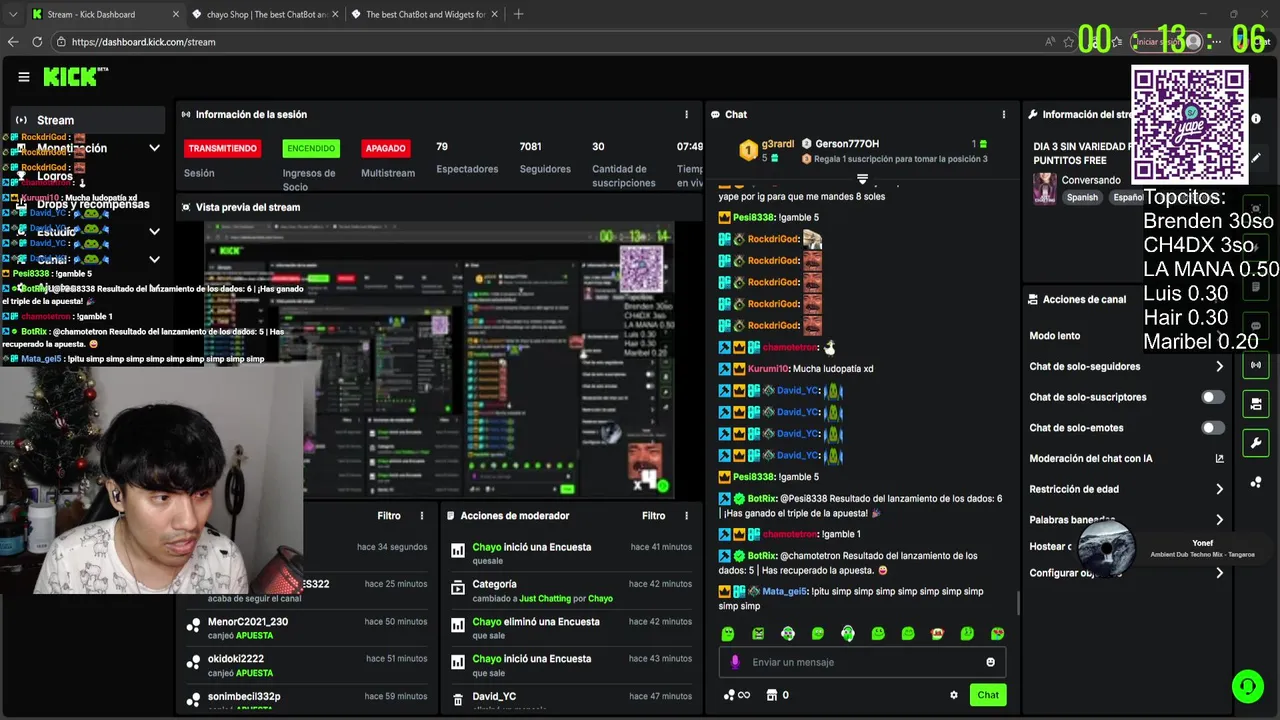Open the emoji picker in the message box
The width and height of the screenshot is (1280, 720).
(x=991, y=662)
